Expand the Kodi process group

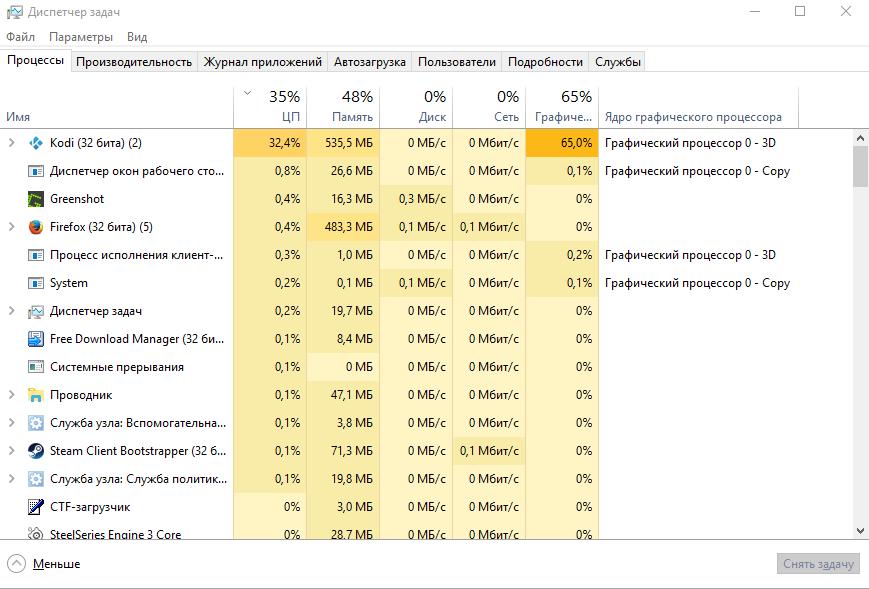12,143
